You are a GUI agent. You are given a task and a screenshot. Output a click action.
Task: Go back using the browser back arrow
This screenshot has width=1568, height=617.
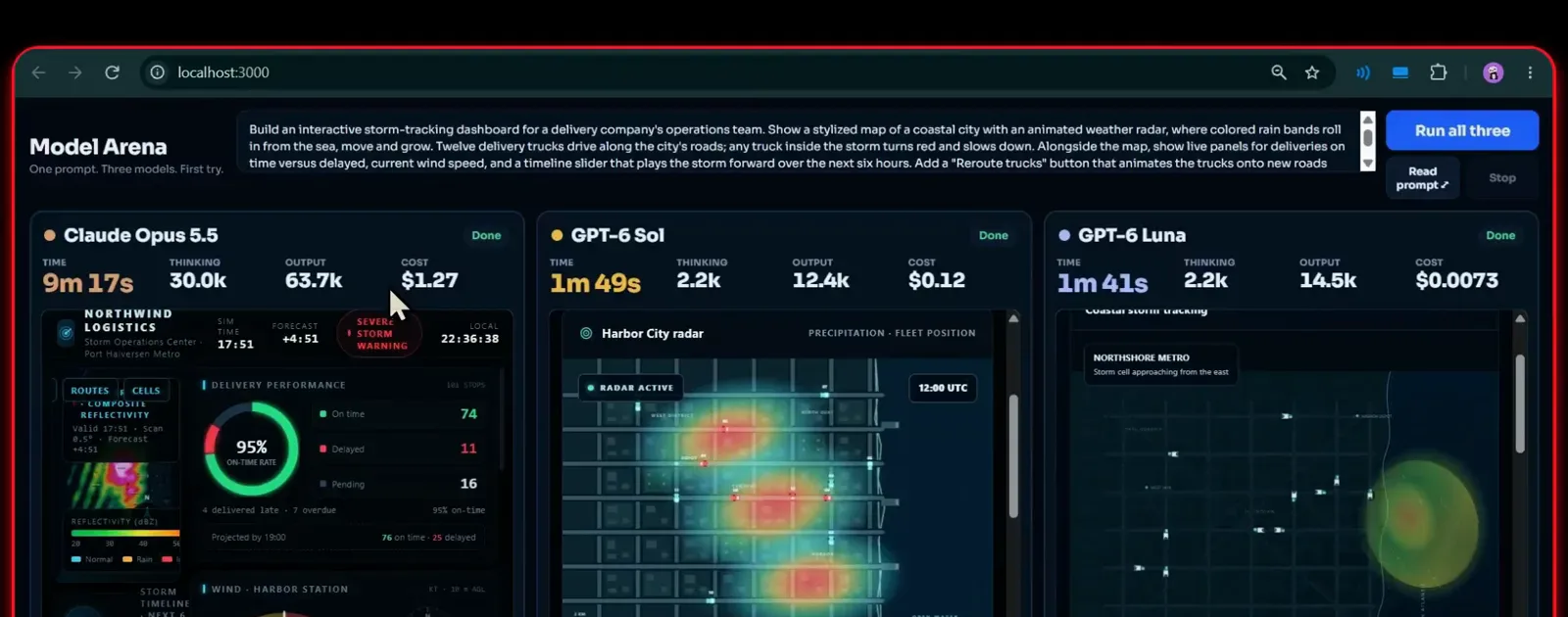click(38, 72)
